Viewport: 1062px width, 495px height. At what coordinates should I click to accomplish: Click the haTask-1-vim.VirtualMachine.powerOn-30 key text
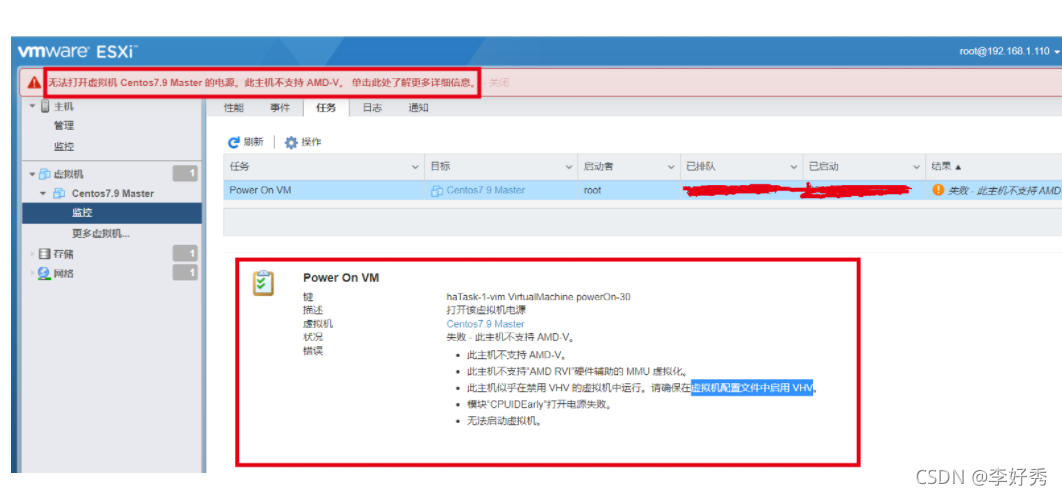click(539, 297)
